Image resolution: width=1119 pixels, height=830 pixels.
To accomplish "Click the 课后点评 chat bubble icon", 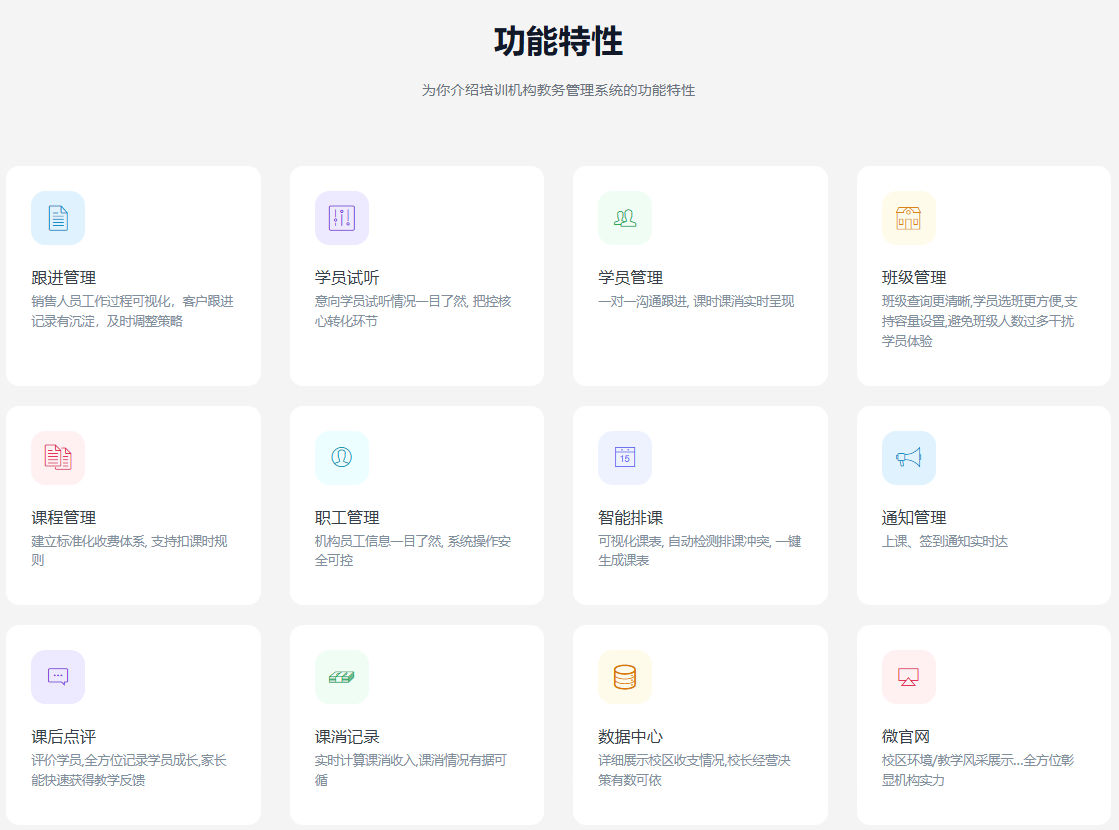I will [x=58, y=677].
